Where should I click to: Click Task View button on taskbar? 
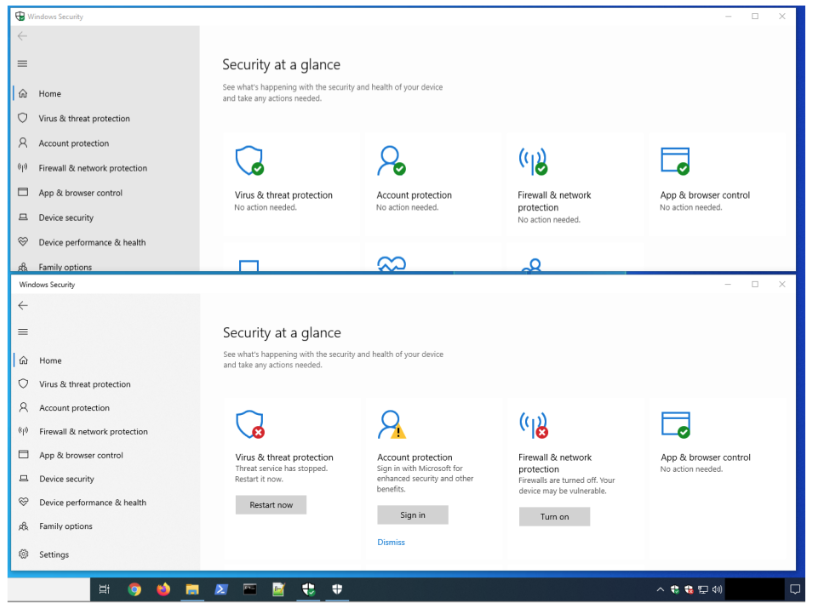pyautogui.click(x=105, y=589)
